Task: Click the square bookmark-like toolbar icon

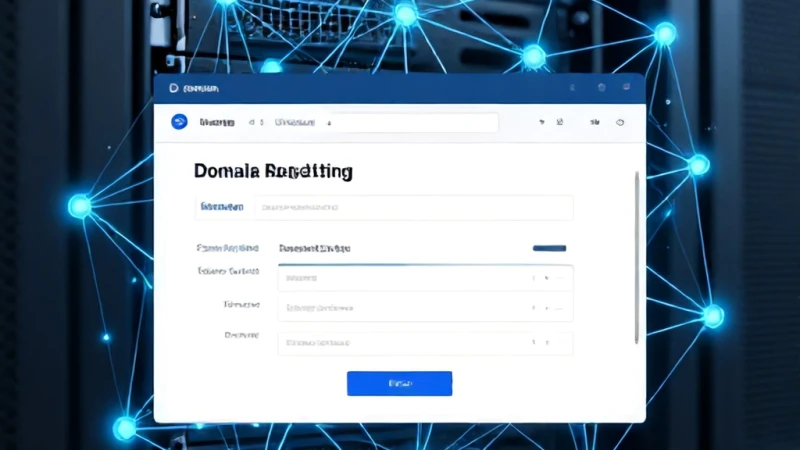Action: pos(560,122)
